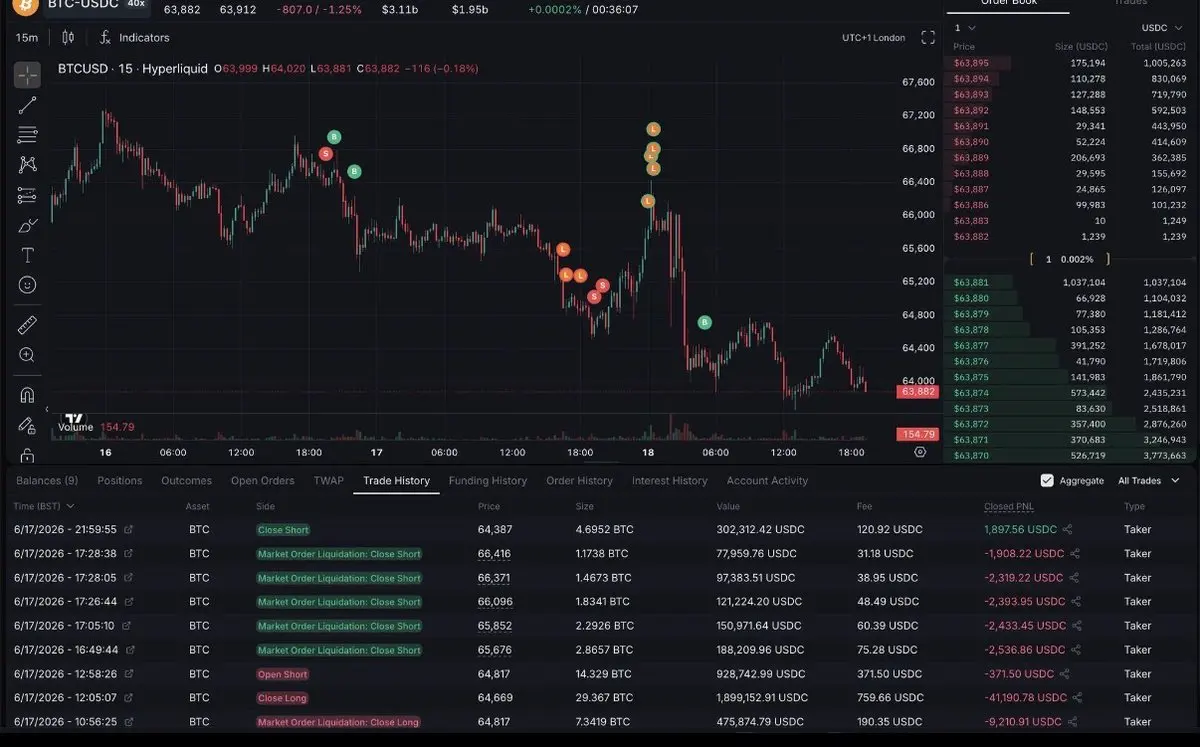Open the emoji icons tool
Screen dimensions: 1200x747
tap(27, 285)
